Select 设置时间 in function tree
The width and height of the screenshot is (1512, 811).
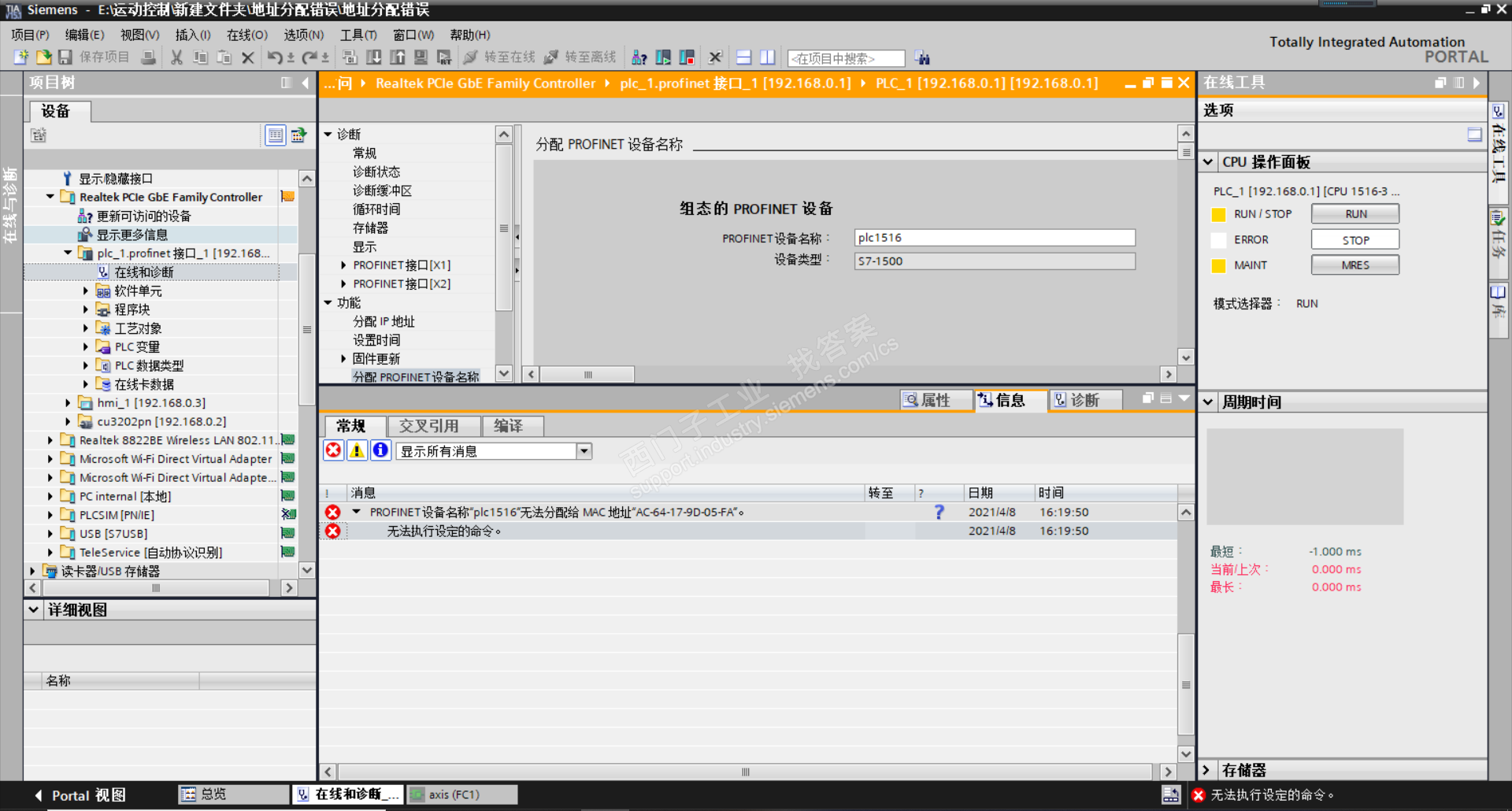tap(376, 340)
